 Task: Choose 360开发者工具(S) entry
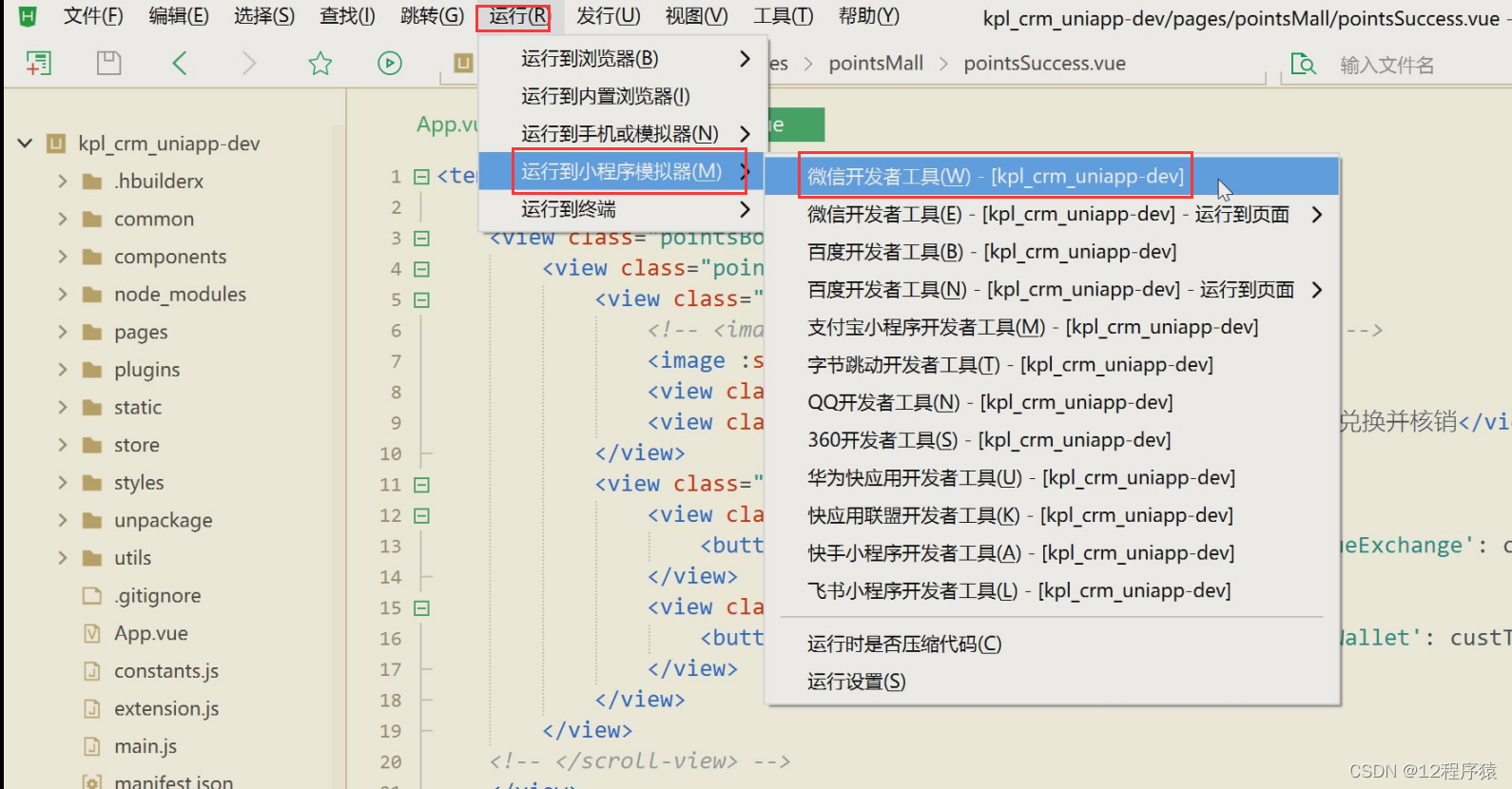click(1052, 440)
